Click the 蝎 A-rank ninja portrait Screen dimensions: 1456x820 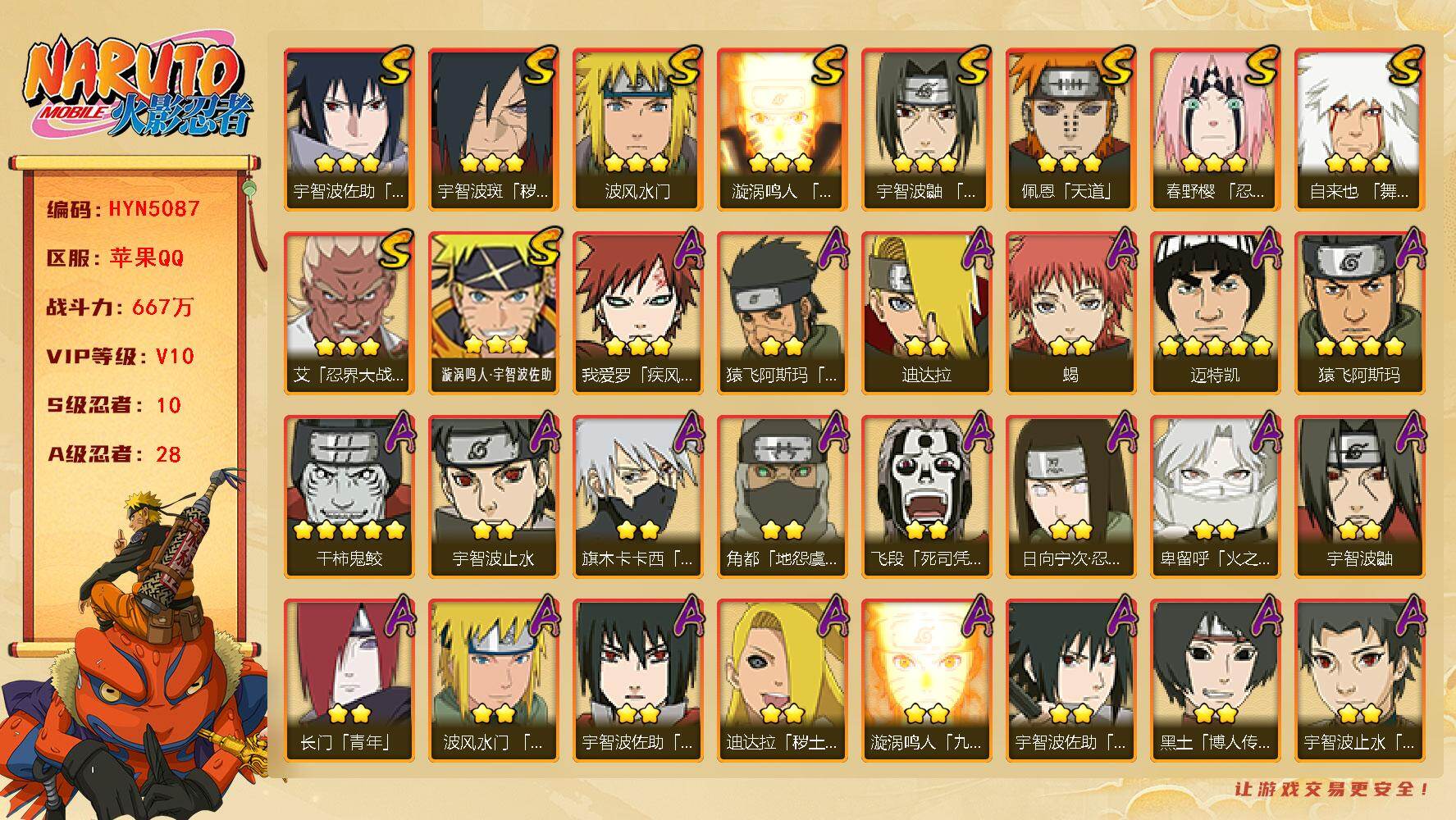pos(1070,313)
